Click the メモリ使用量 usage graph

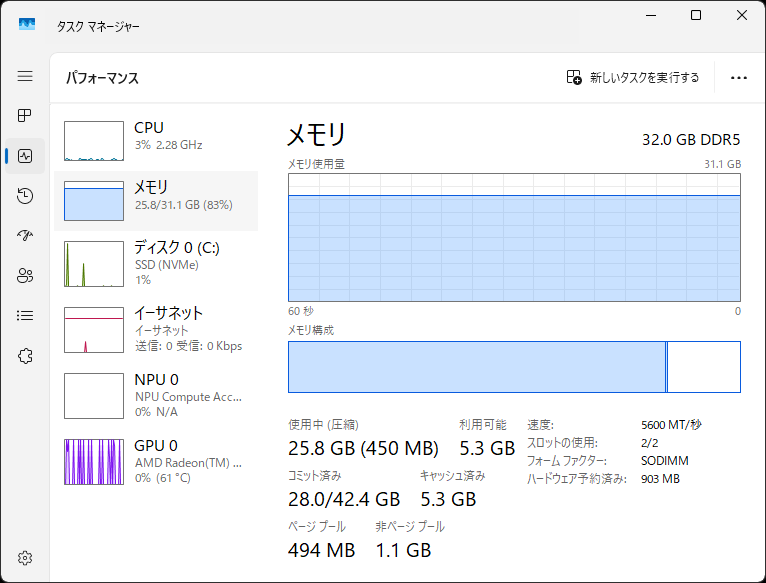tap(514, 238)
